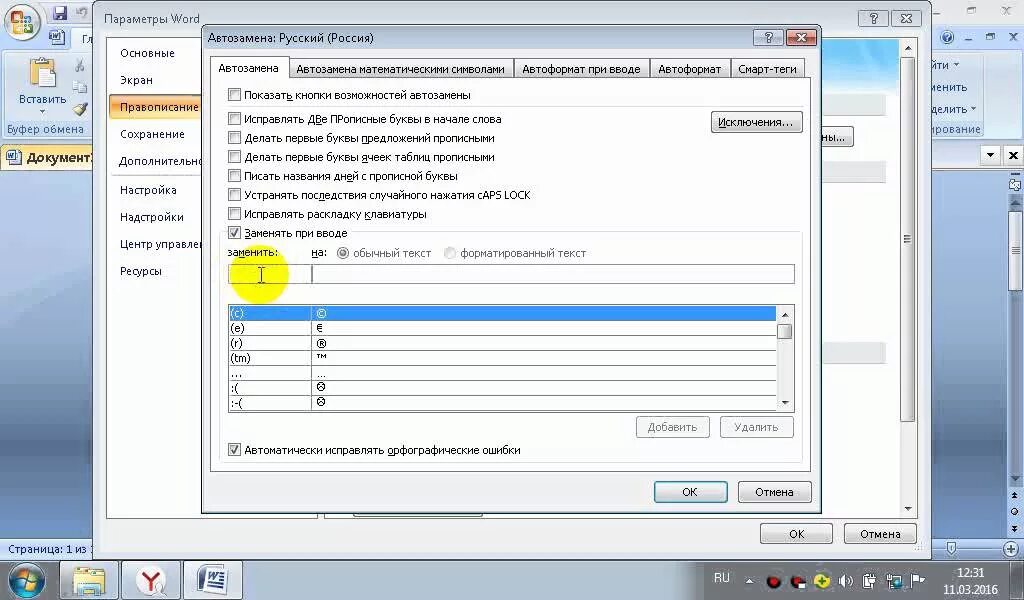The height and width of the screenshot is (600, 1024).
Task: Click the RU language indicator
Action: [x=722, y=578]
